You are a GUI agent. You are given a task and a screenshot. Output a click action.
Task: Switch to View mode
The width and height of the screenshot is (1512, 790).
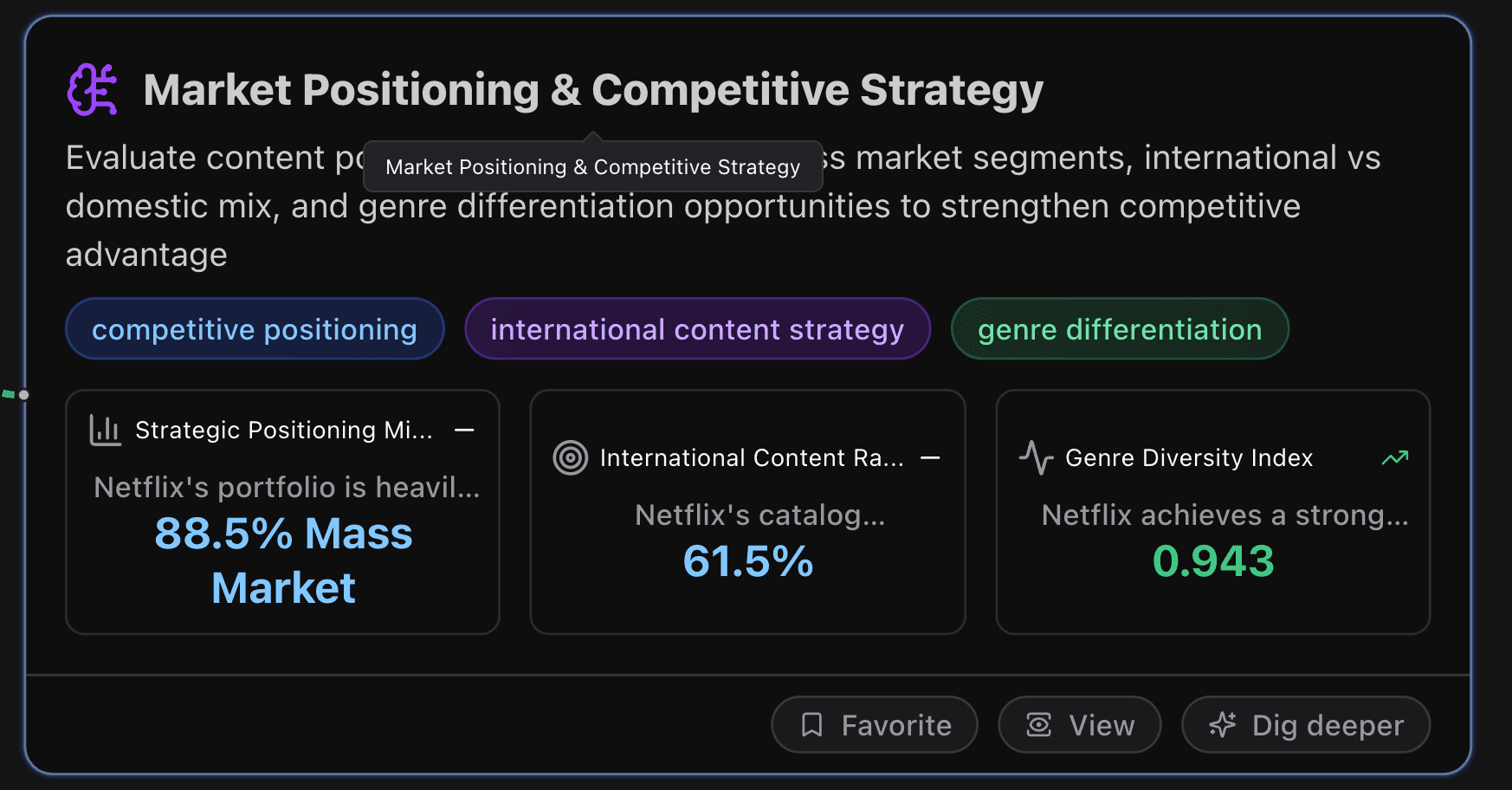1079,724
